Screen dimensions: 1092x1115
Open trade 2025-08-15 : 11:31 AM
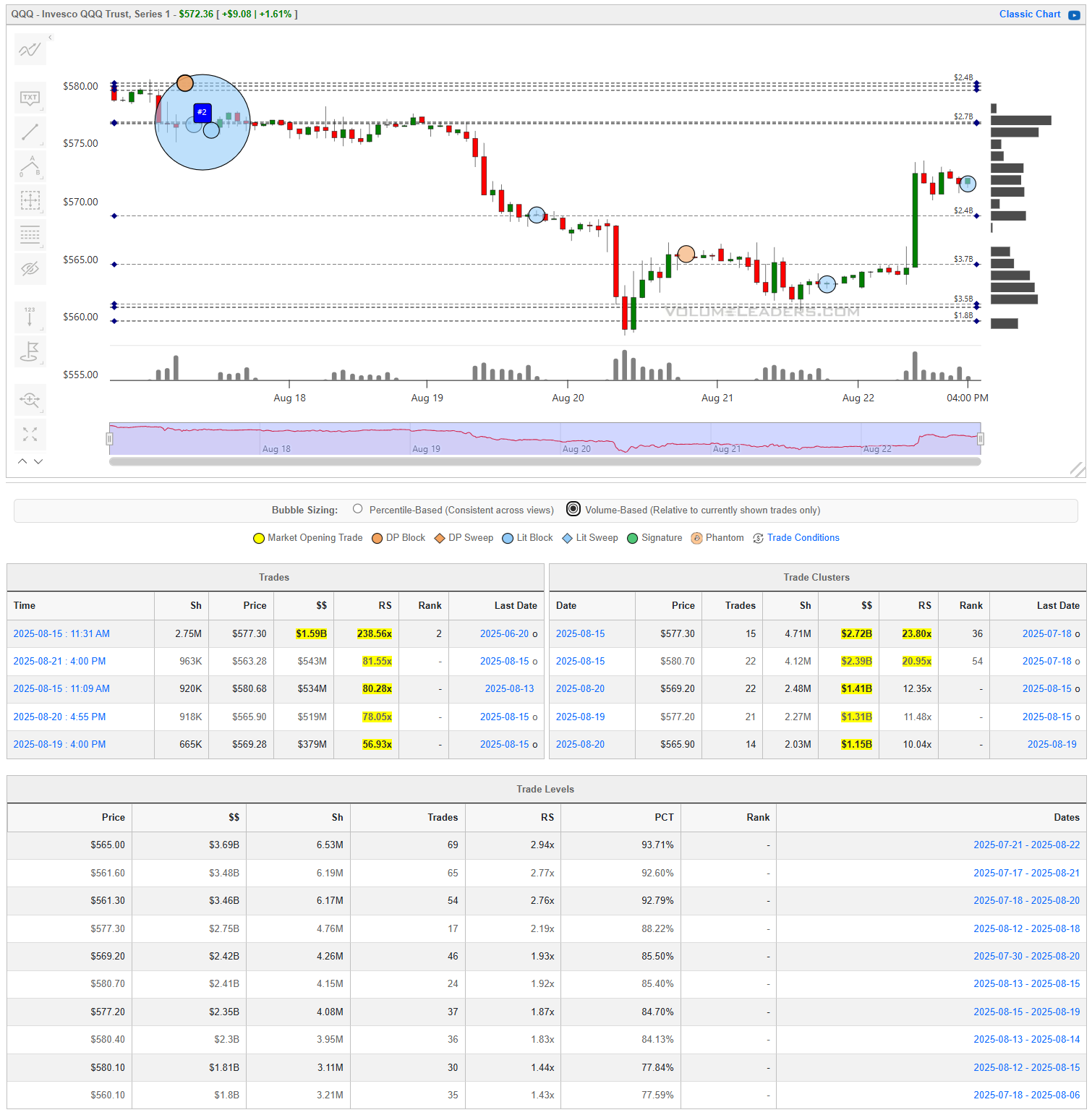61,633
